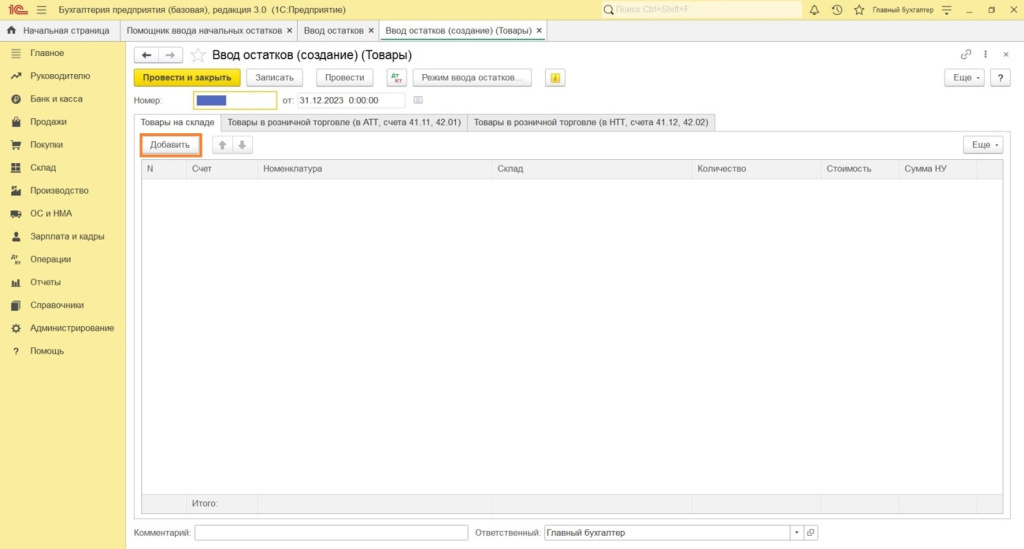Click the notifications bell icon
Viewport: 1024px width, 549px height.
[814, 10]
